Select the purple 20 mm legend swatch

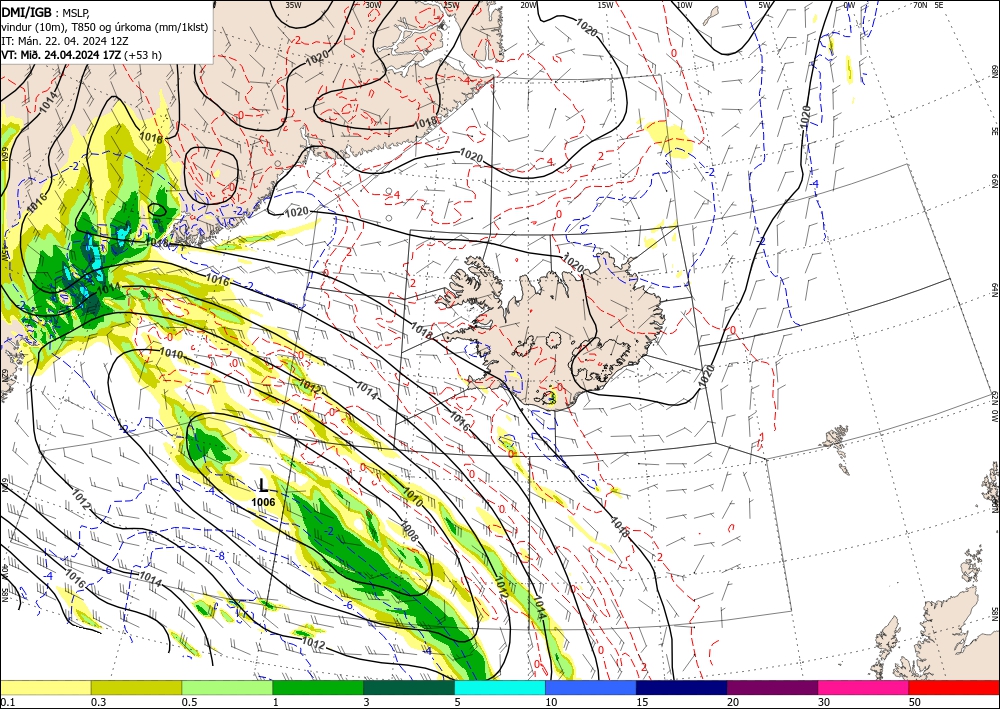click(772, 687)
